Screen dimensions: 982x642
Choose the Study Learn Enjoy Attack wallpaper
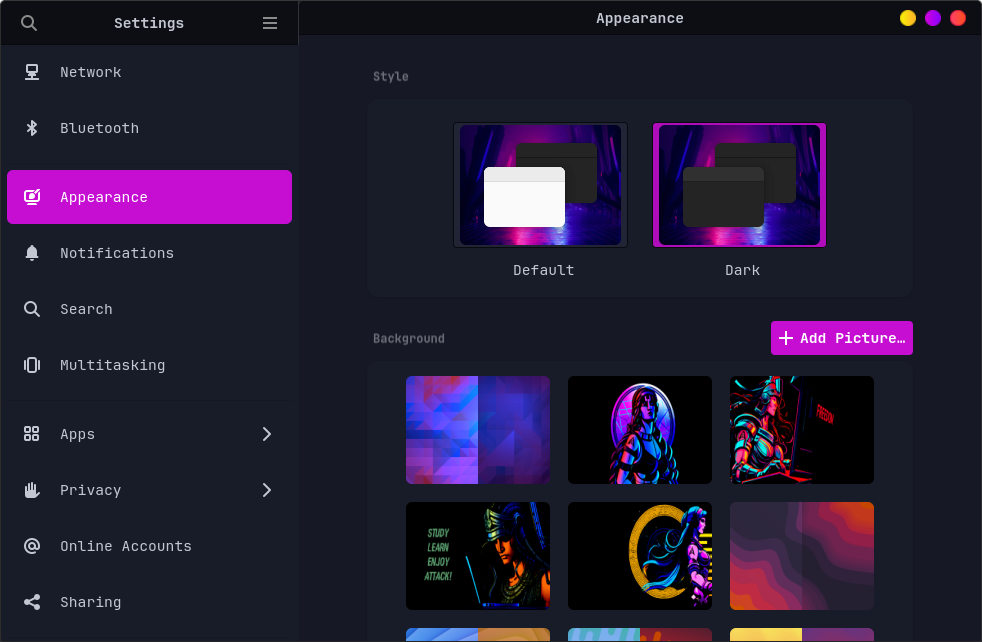point(478,556)
